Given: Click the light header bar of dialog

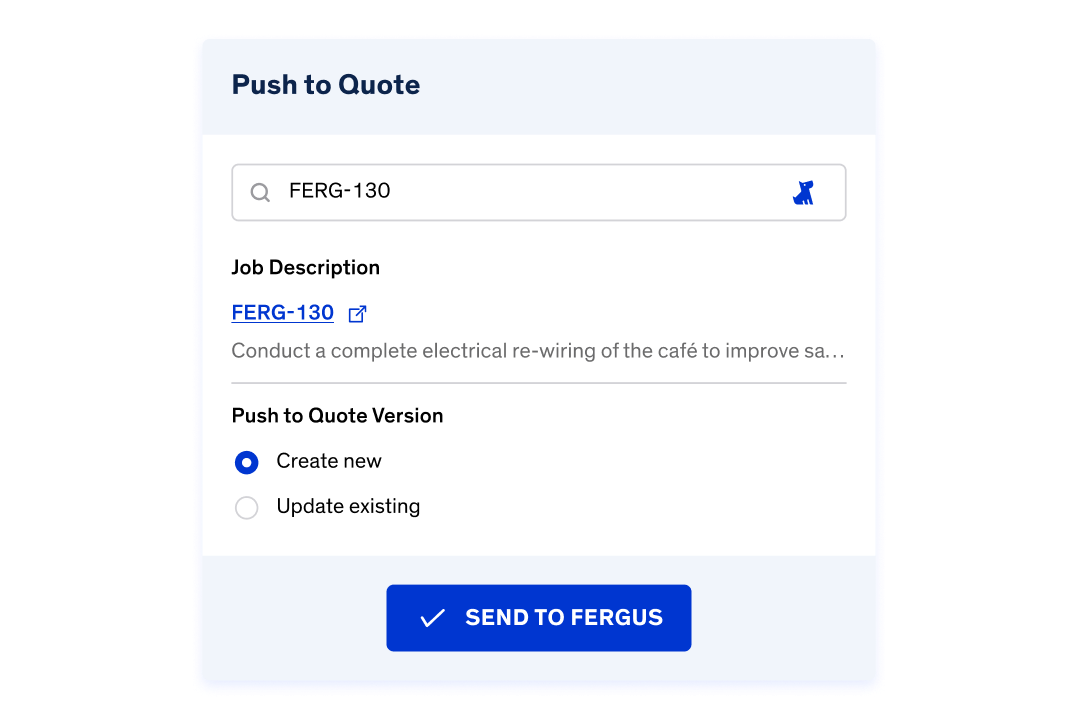Looking at the screenshot, I should point(539,87).
